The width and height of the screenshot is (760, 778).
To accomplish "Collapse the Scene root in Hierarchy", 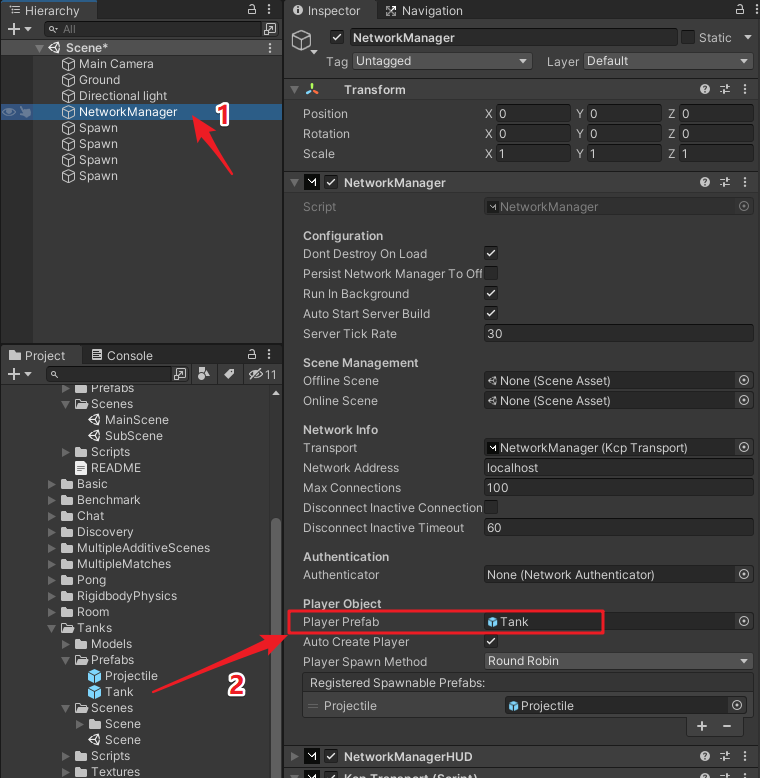I will (40, 48).
